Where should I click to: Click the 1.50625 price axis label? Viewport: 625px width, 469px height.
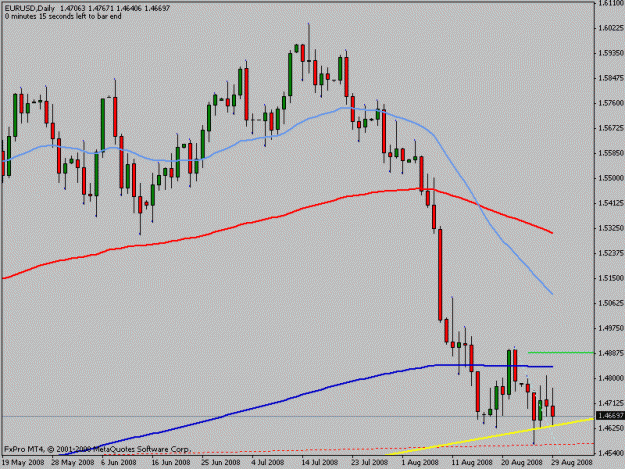611,303
